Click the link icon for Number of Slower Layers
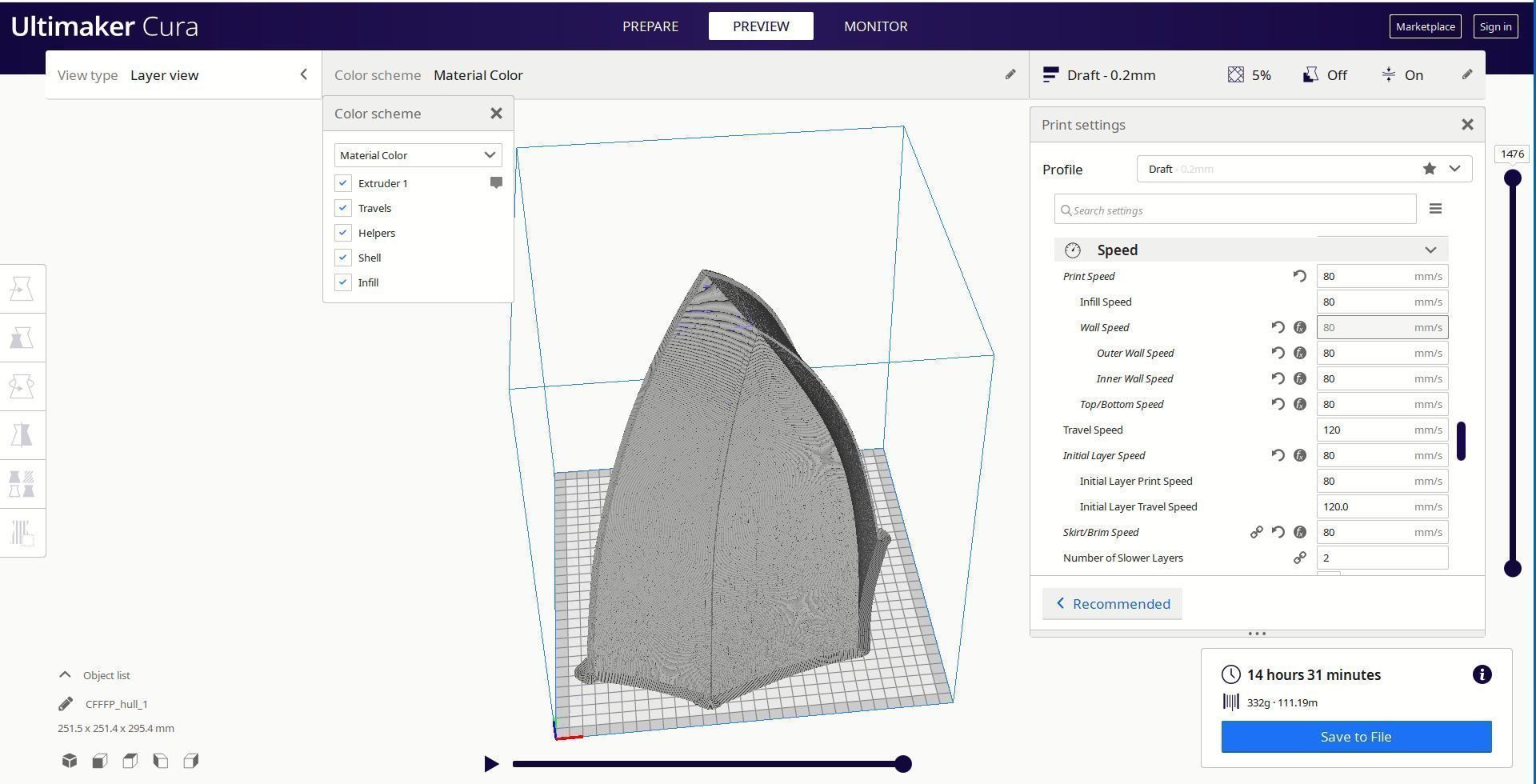This screenshot has height=784, width=1536. tap(1300, 558)
